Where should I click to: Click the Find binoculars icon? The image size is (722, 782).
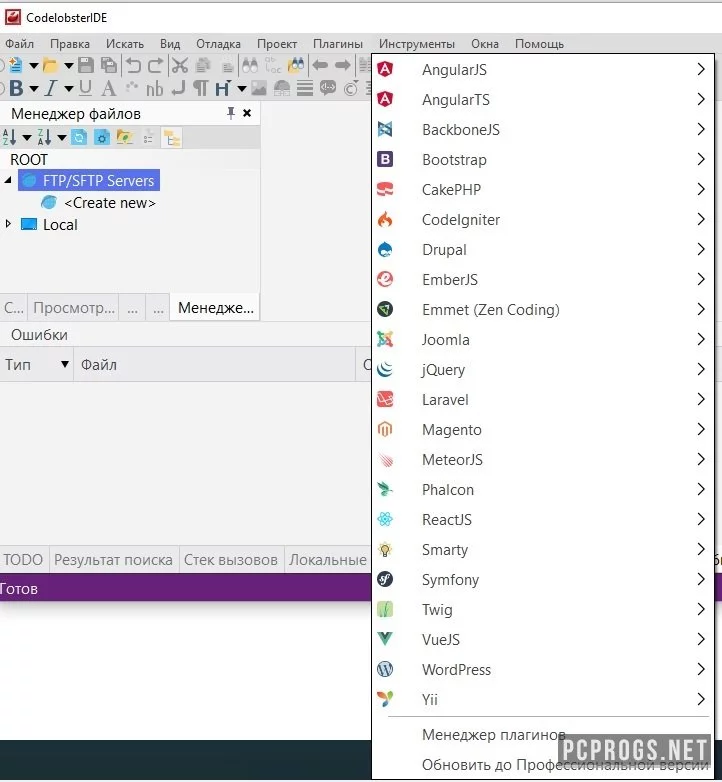click(250, 65)
